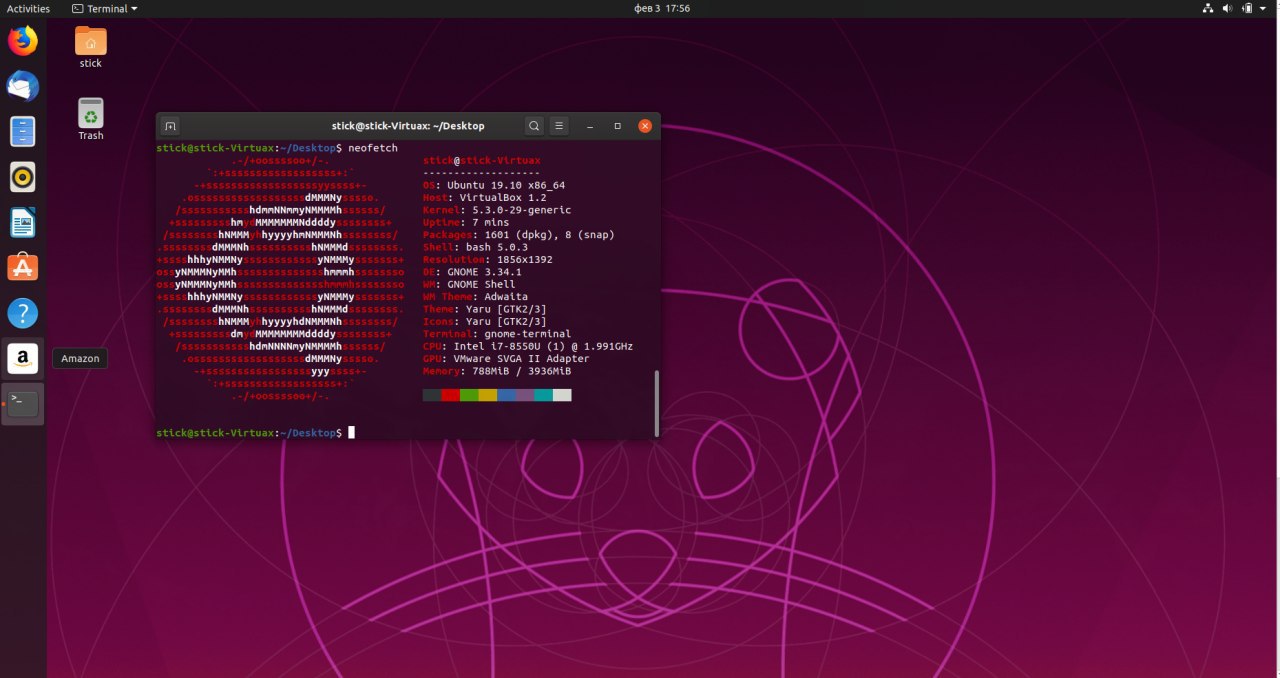
Task: Click the white color block in neofetch
Action: 562,395
